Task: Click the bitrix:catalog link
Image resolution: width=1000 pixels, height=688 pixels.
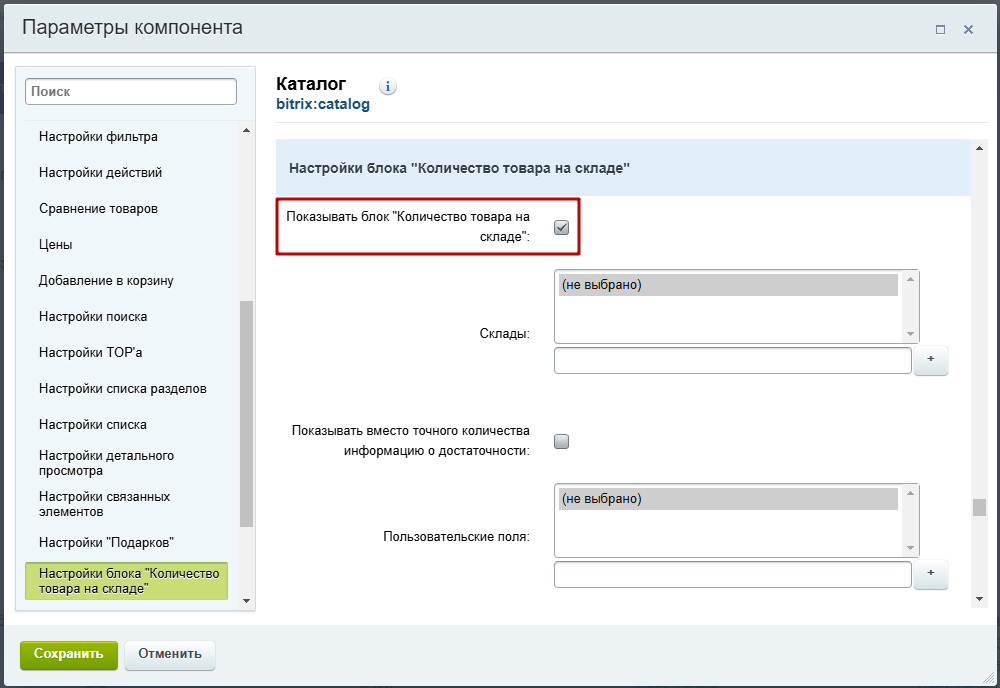Action: (323, 104)
